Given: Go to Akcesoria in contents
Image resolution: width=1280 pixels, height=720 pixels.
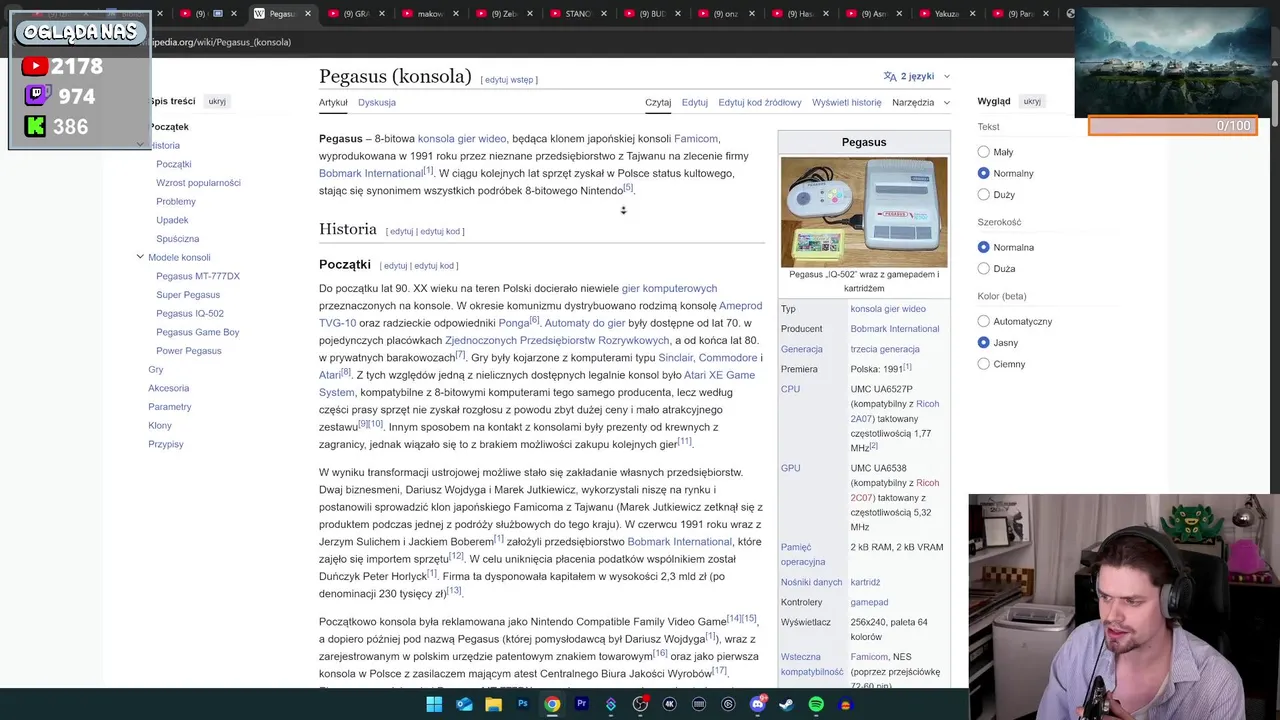Looking at the screenshot, I should click(x=168, y=388).
